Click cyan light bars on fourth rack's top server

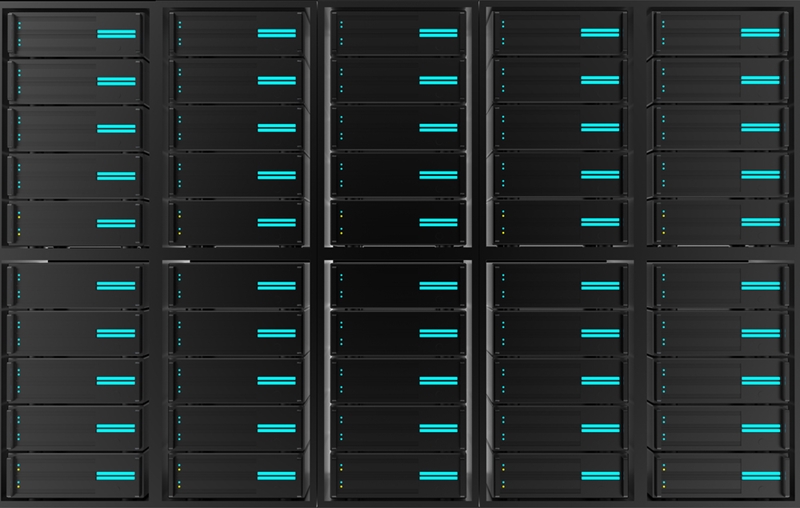[599, 34]
